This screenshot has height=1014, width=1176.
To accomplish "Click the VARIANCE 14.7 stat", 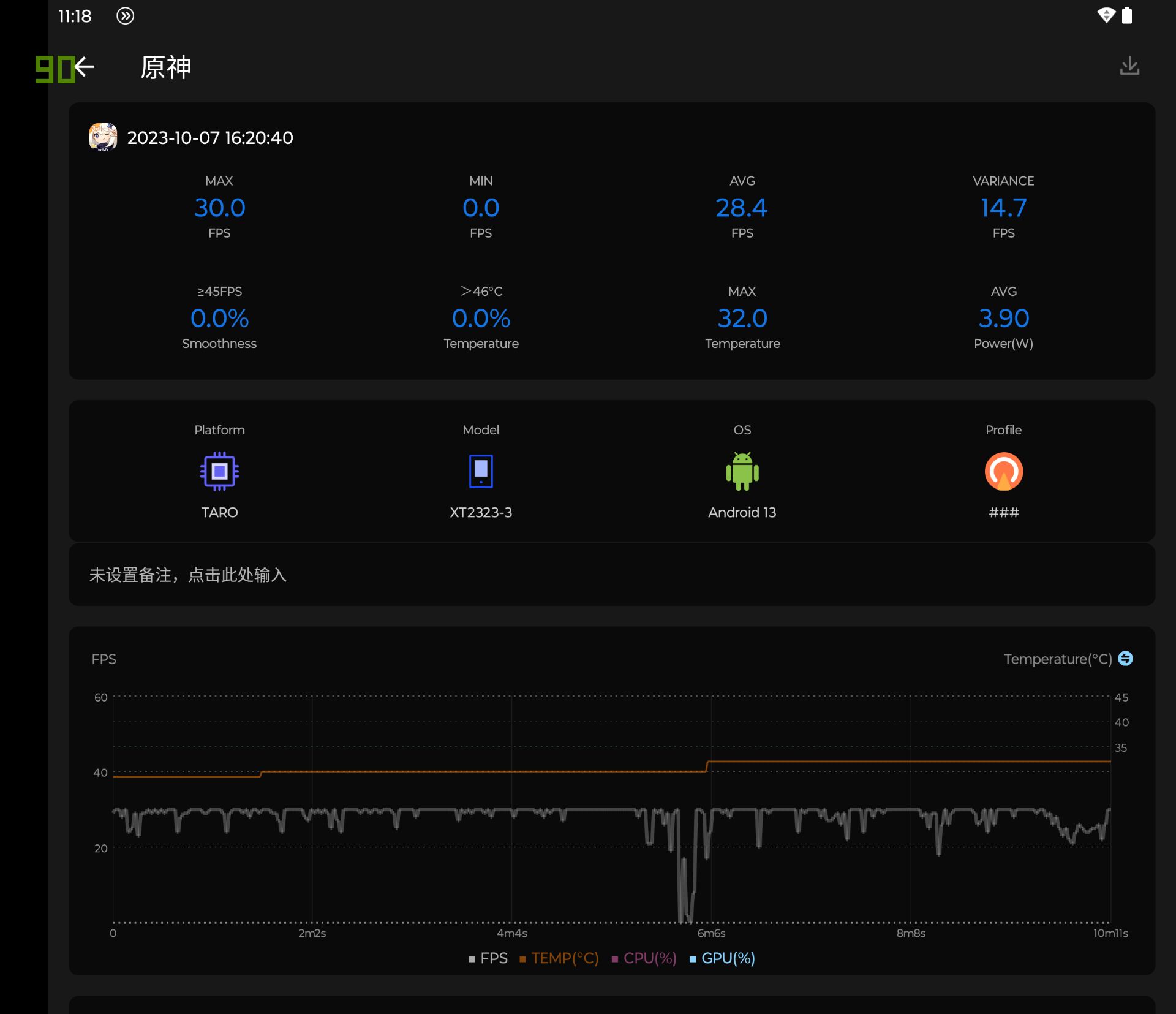I will click(1003, 208).
